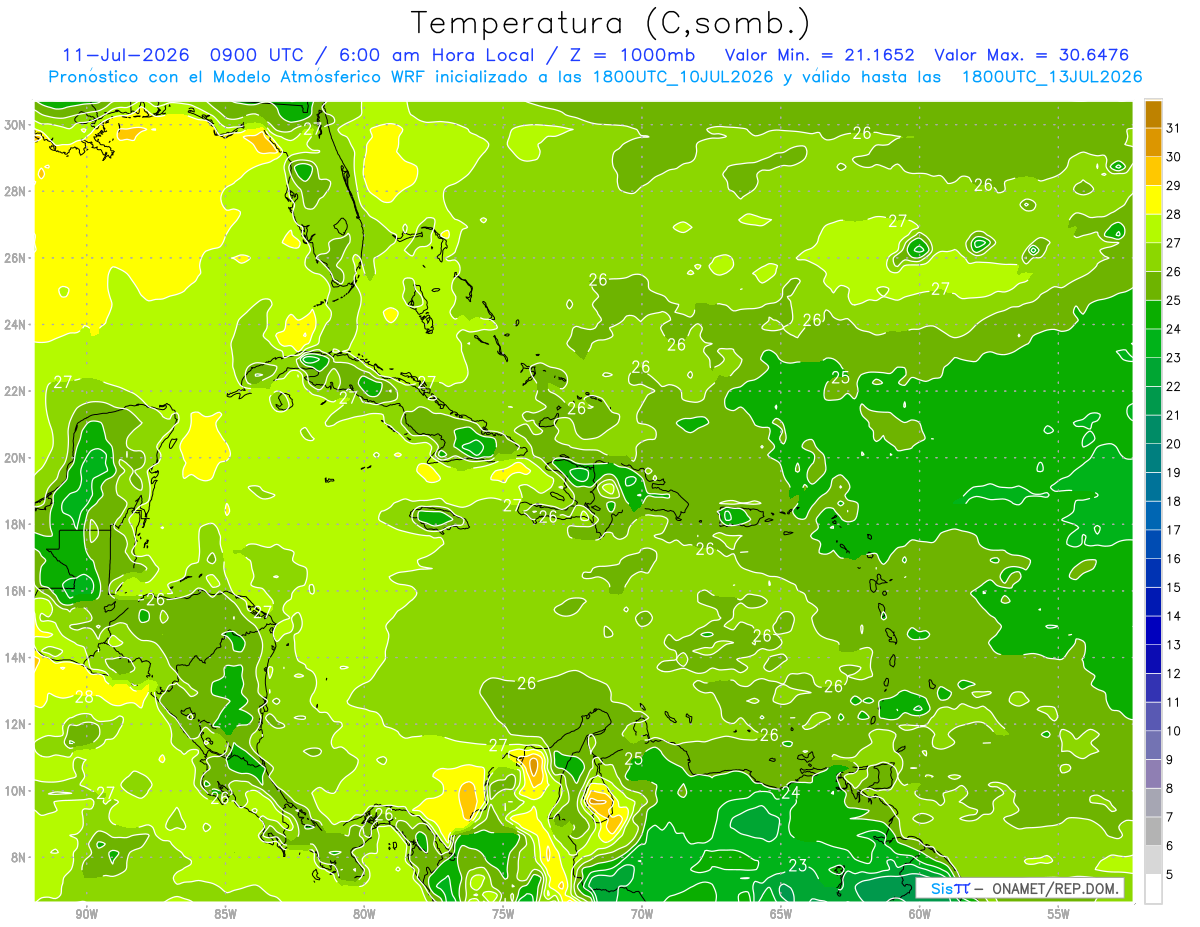Click the valid-until stamp '1800UTC_13JUL2026'
This screenshot has width=1200, height=927.
coord(1052,77)
